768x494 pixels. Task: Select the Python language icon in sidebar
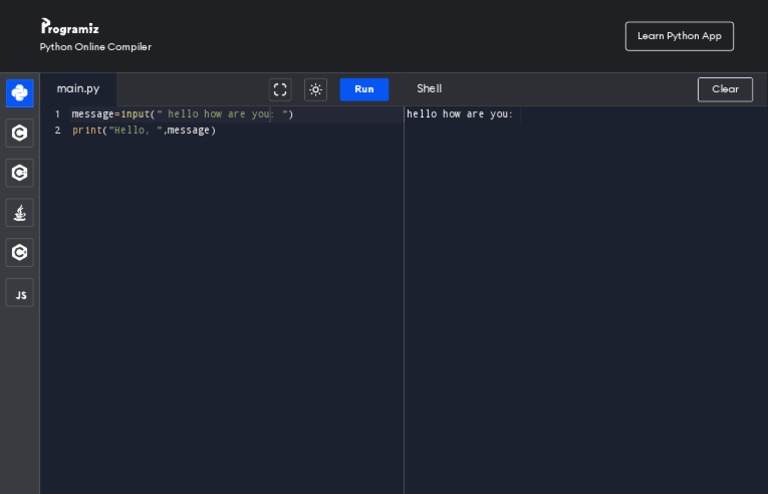tap(20, 93)
